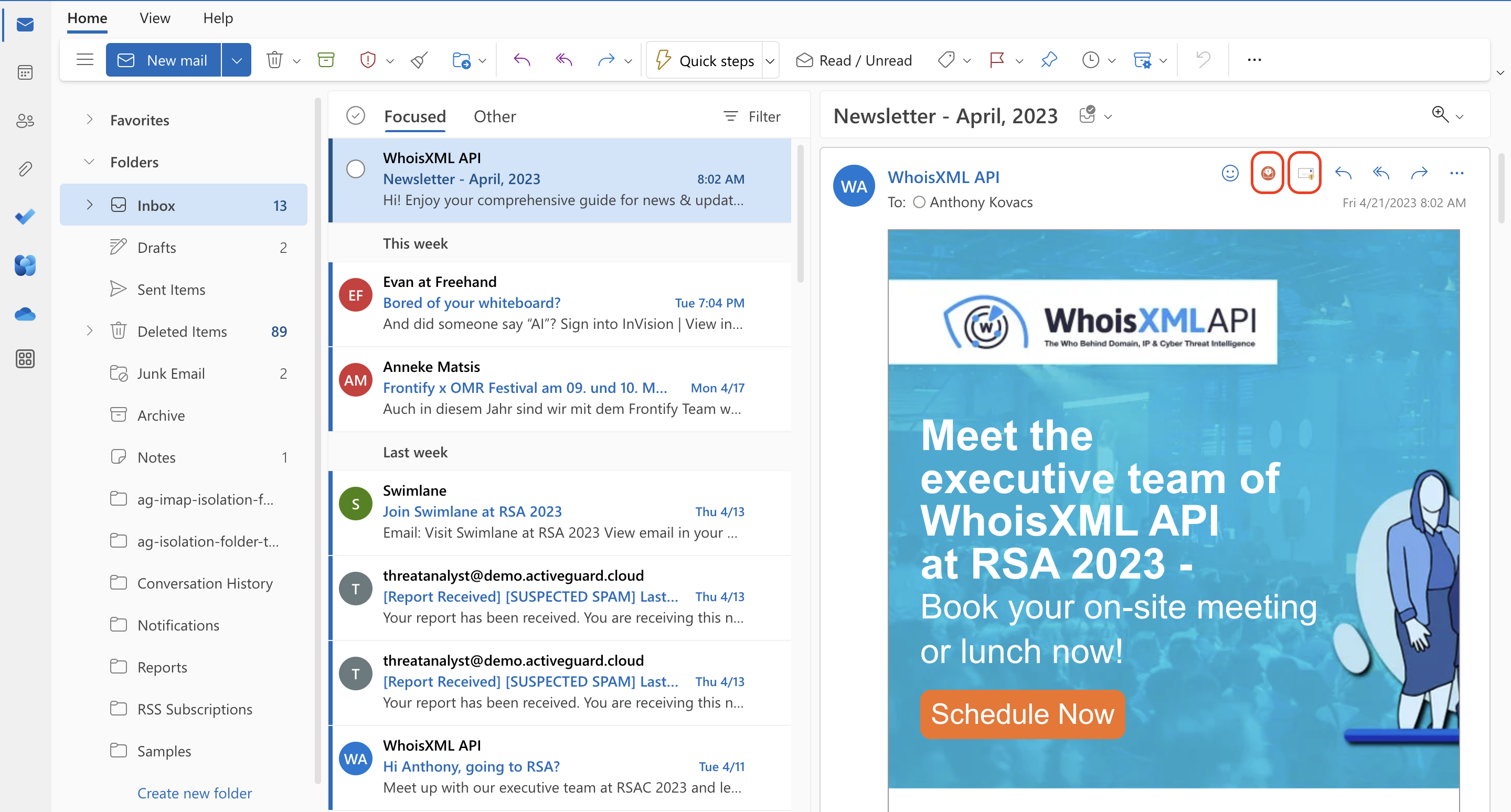Expand the Inbox subfolders chevron
This screenshot has height=812, width=1511.
[89, 205]
